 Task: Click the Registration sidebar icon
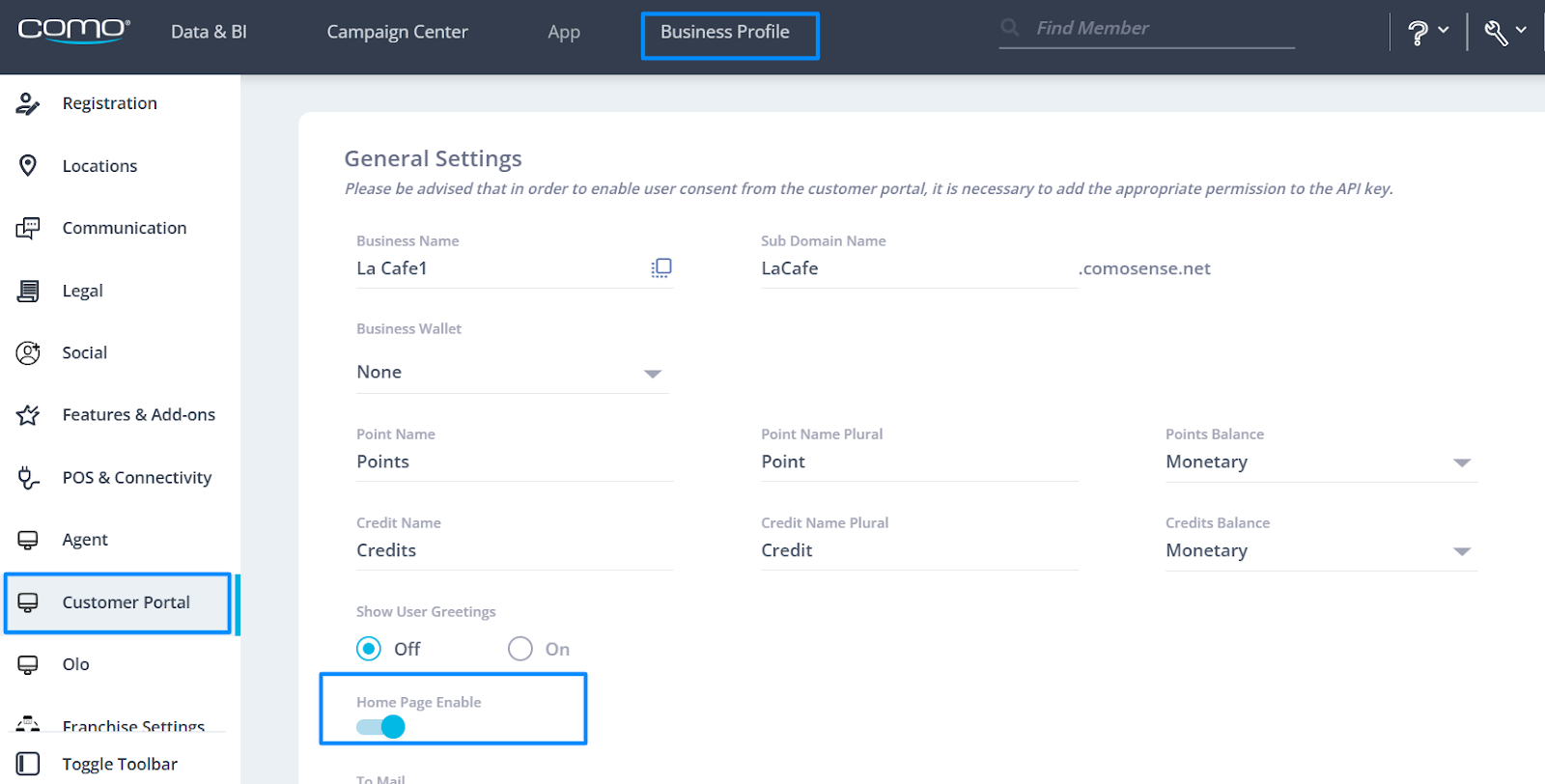pos(28,103)
